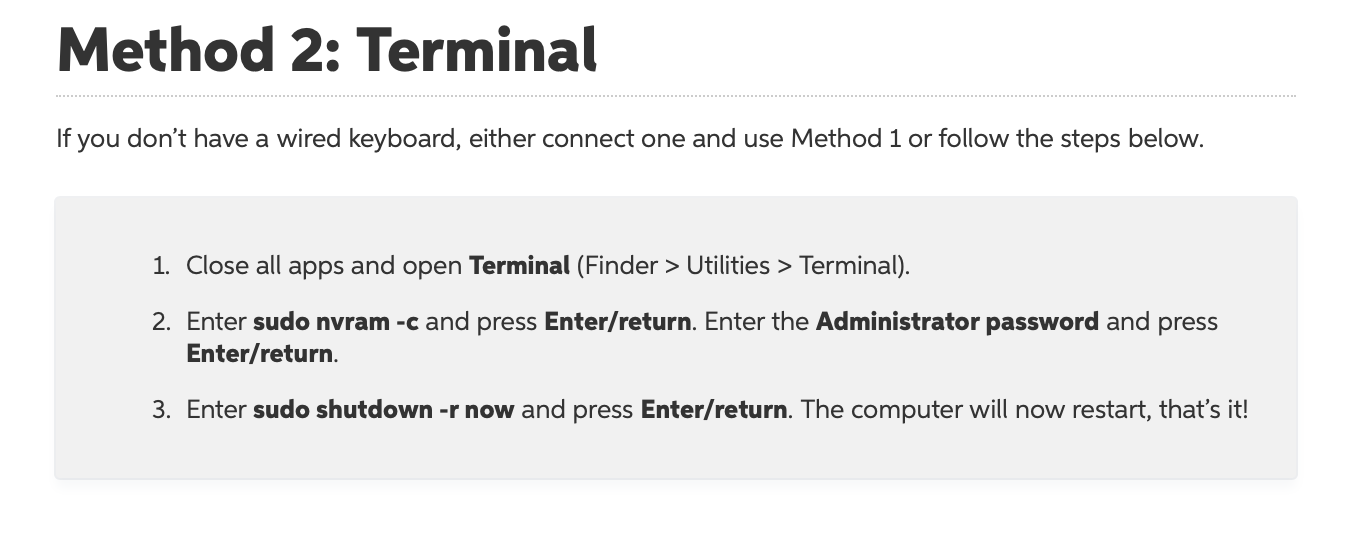Click the 'sudo shutdown -r now' command text
The height and width of the screenshot is (551, 1353).
coord(384,410)
